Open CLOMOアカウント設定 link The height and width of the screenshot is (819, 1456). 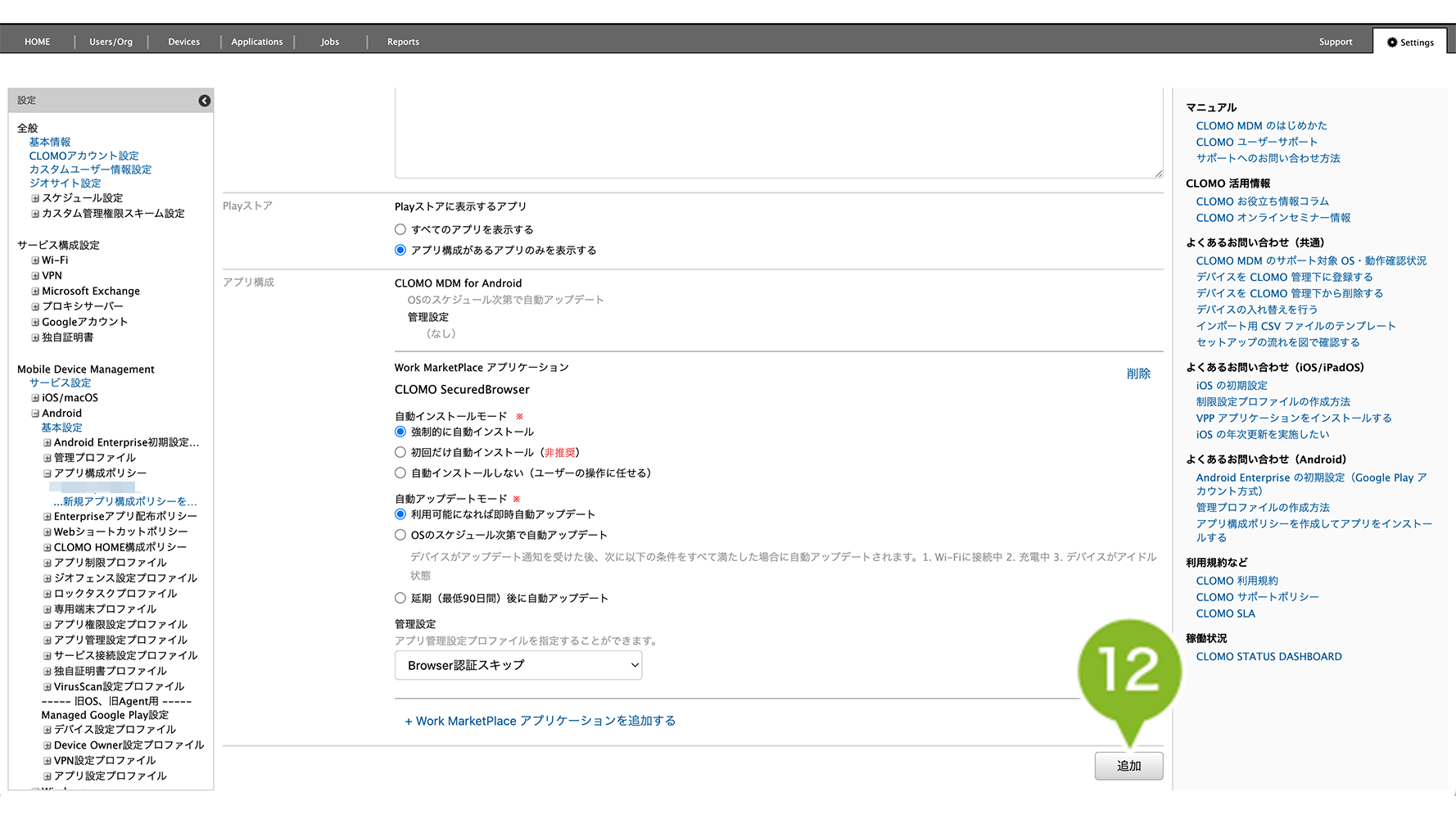[x=84, y=156]
